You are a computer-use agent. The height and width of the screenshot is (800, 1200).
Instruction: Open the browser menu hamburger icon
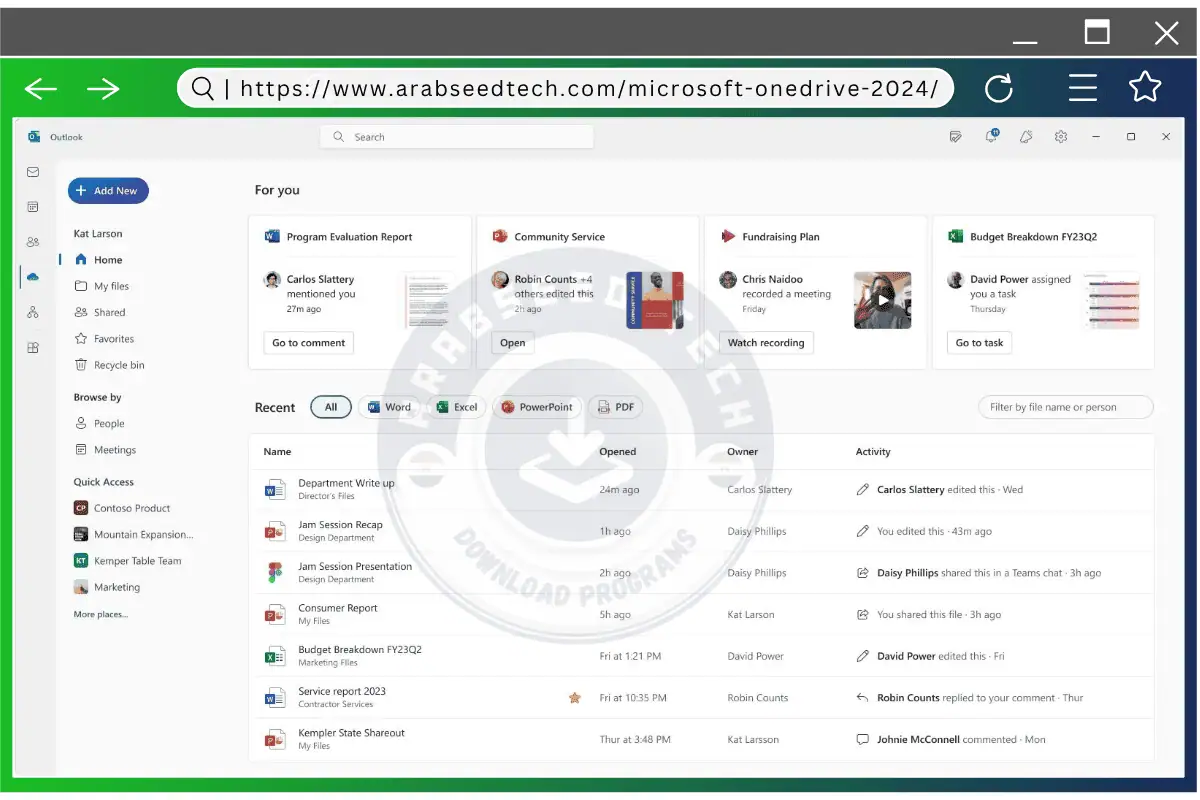point(1083,88)
